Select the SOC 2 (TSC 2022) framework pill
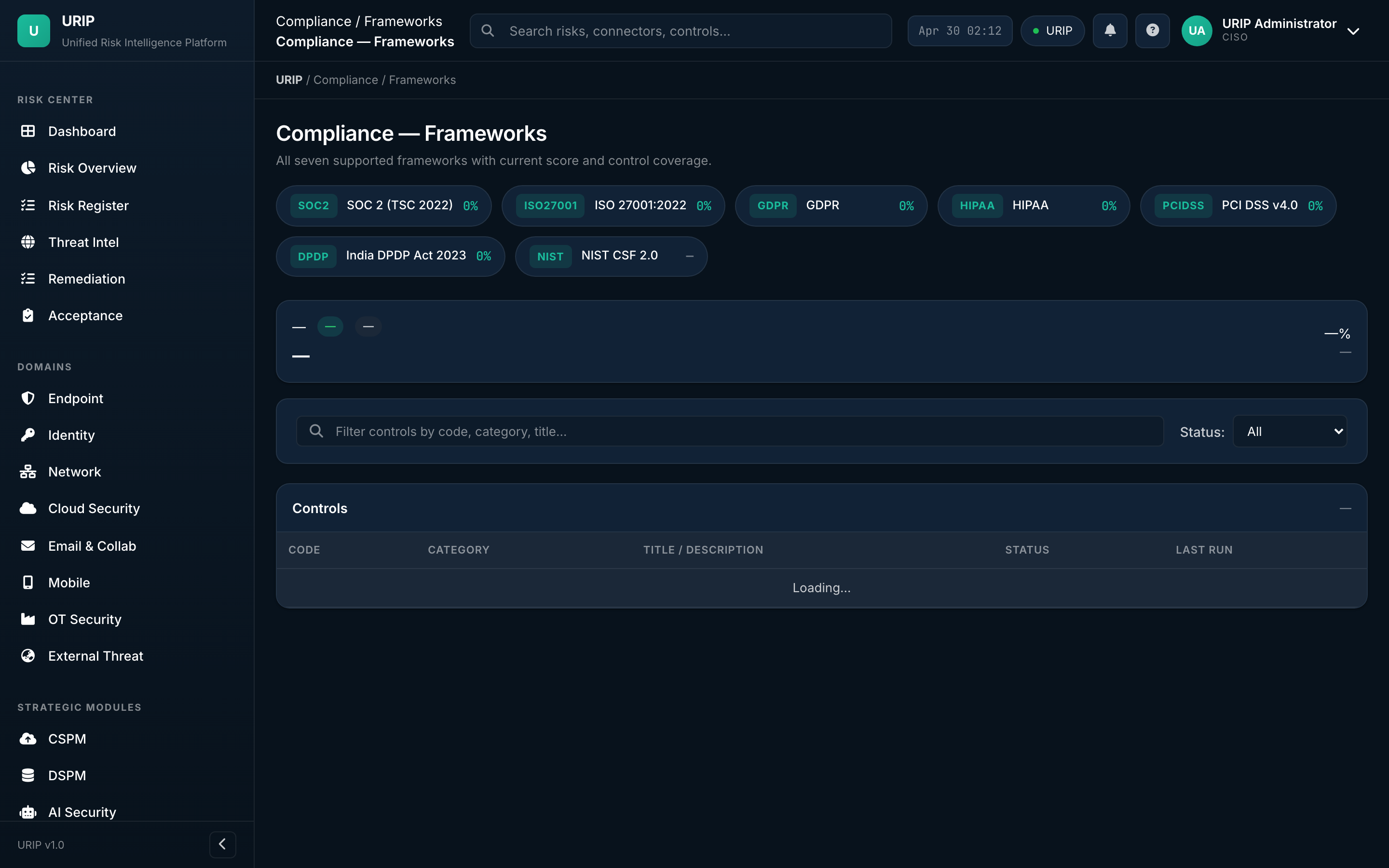This screenshot has height=868, width=1389. tap(383, 205)
